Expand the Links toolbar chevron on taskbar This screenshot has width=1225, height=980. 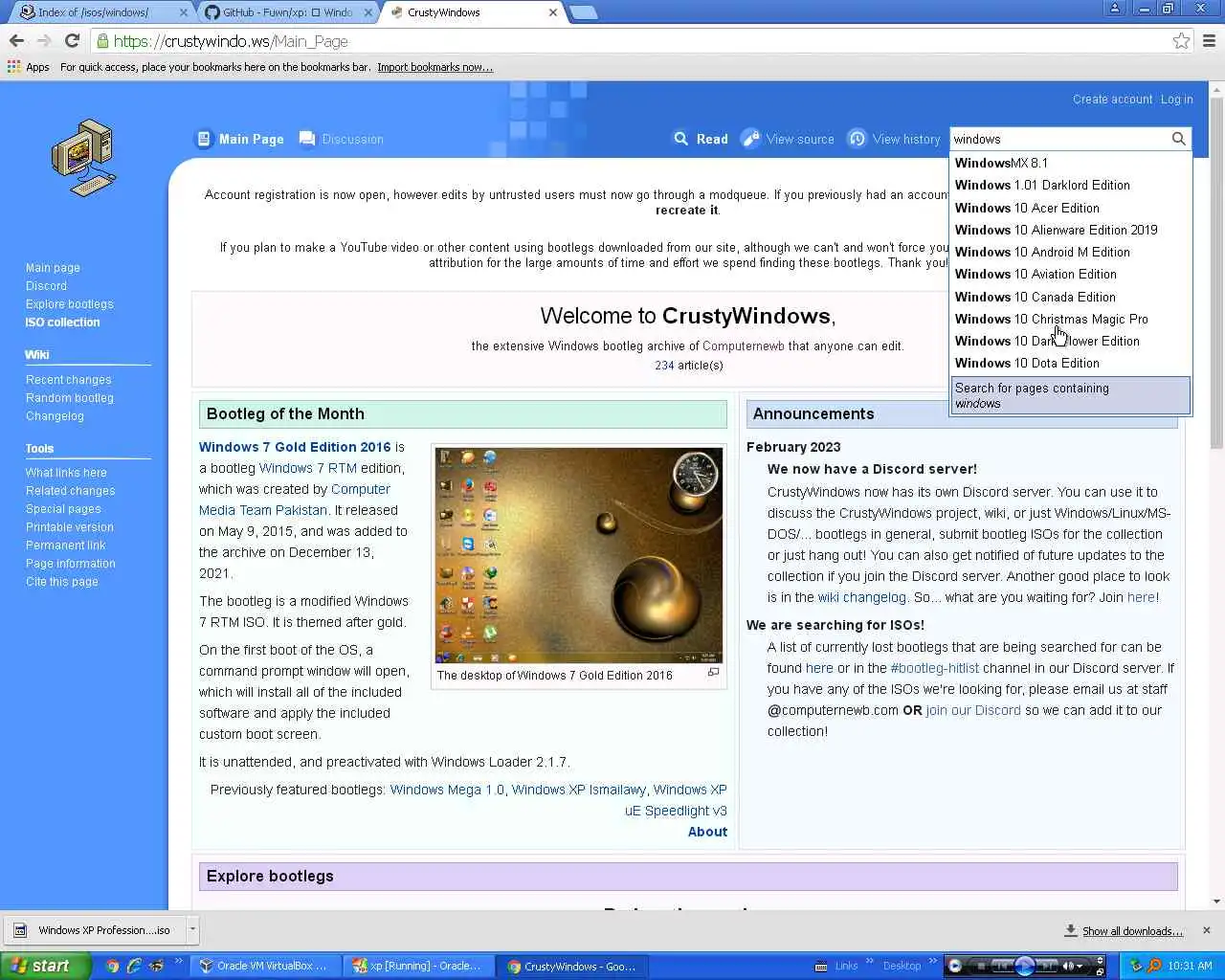pyautogui.click(x=870, y=962)
